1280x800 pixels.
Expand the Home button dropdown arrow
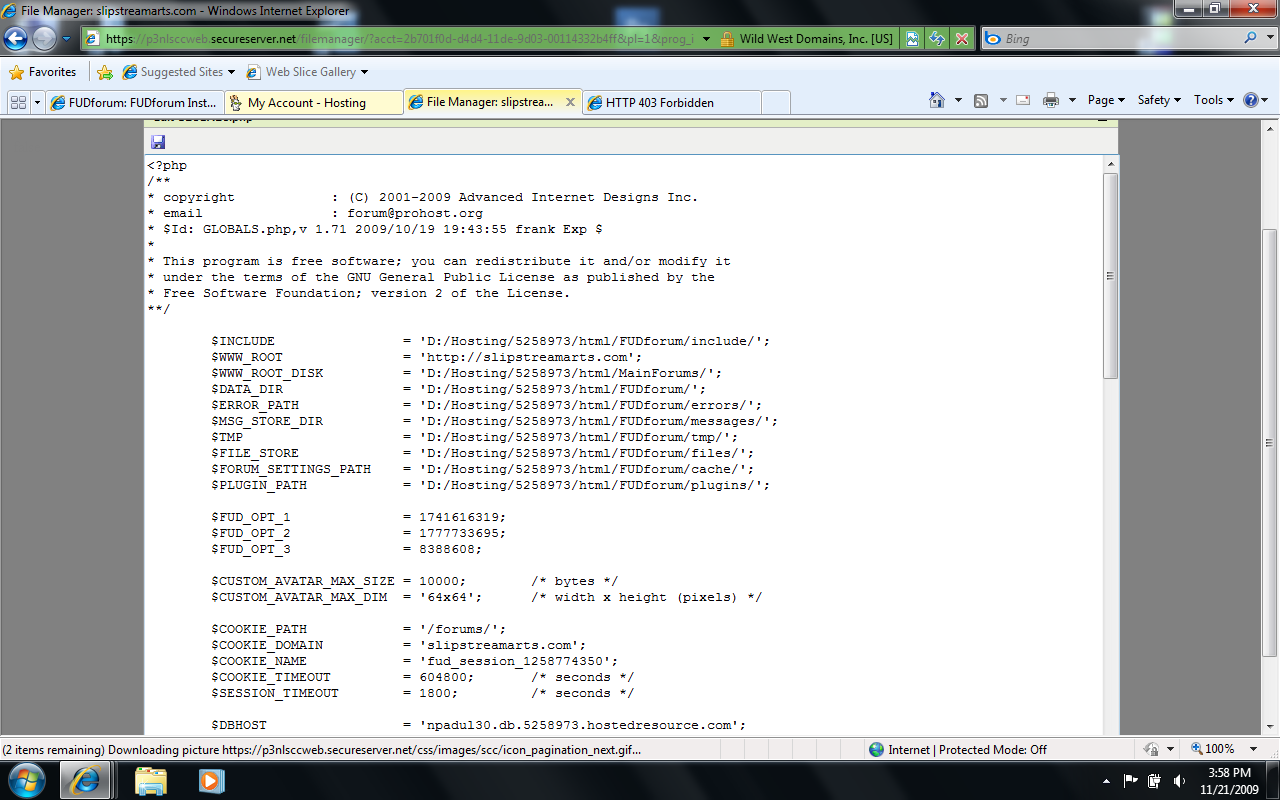pyautogui.click(x=958, y=100)
